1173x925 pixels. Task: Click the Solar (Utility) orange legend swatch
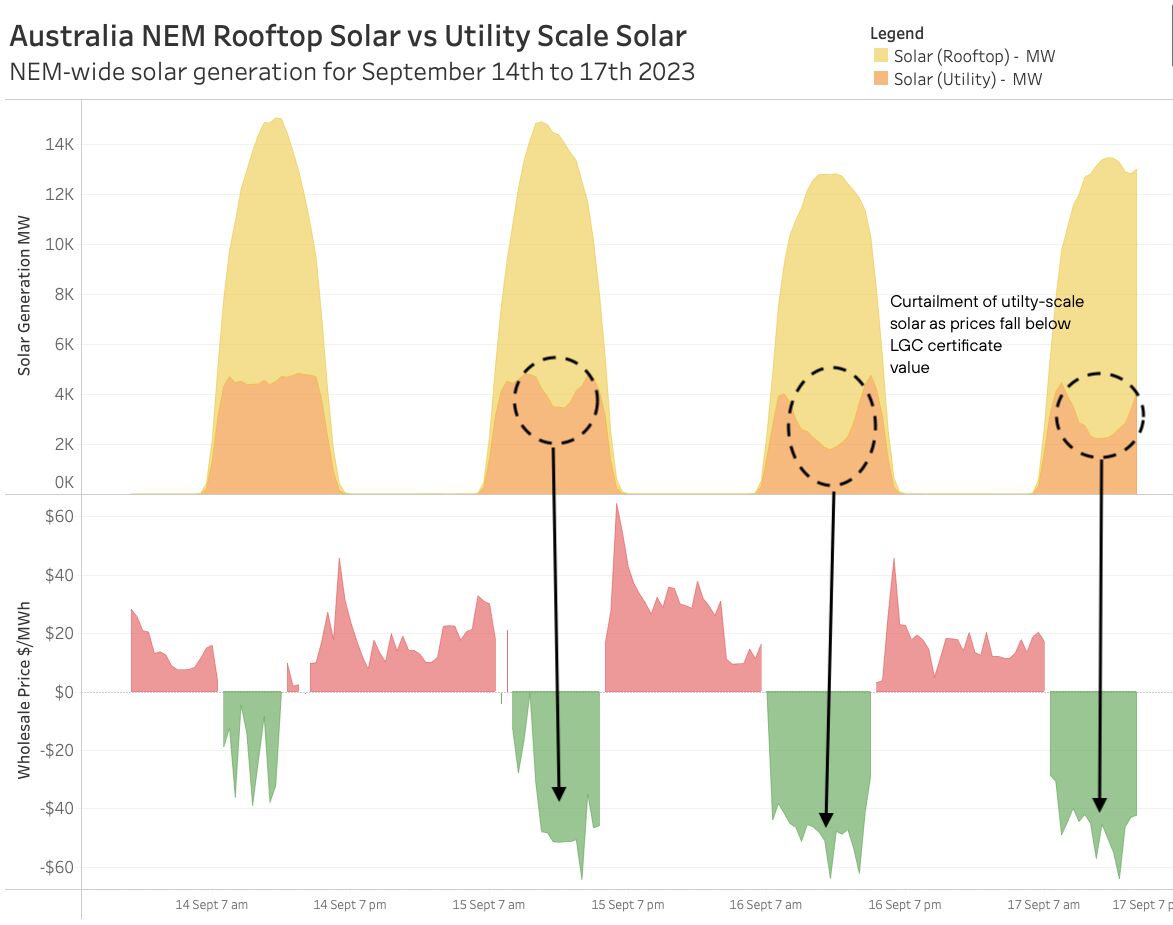[x=880, y=79]
